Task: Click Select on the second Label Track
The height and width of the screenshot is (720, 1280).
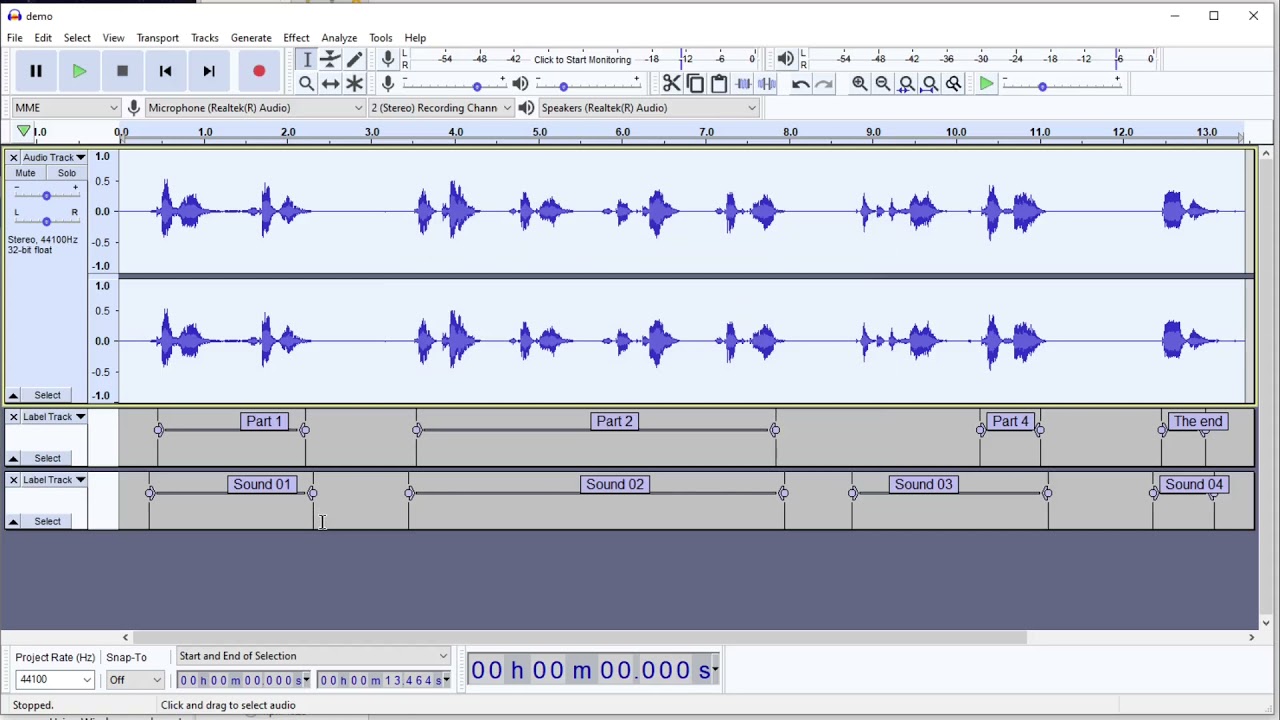Action: coord(47,521)
